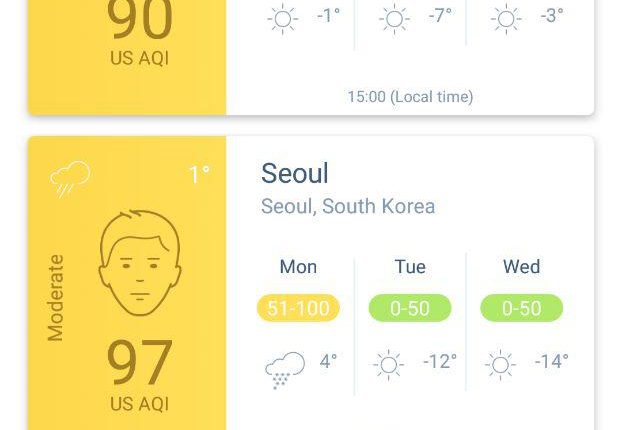Tap Monday's snow cloud forecast icon
The image size is (622, 430).
point(284,370)
